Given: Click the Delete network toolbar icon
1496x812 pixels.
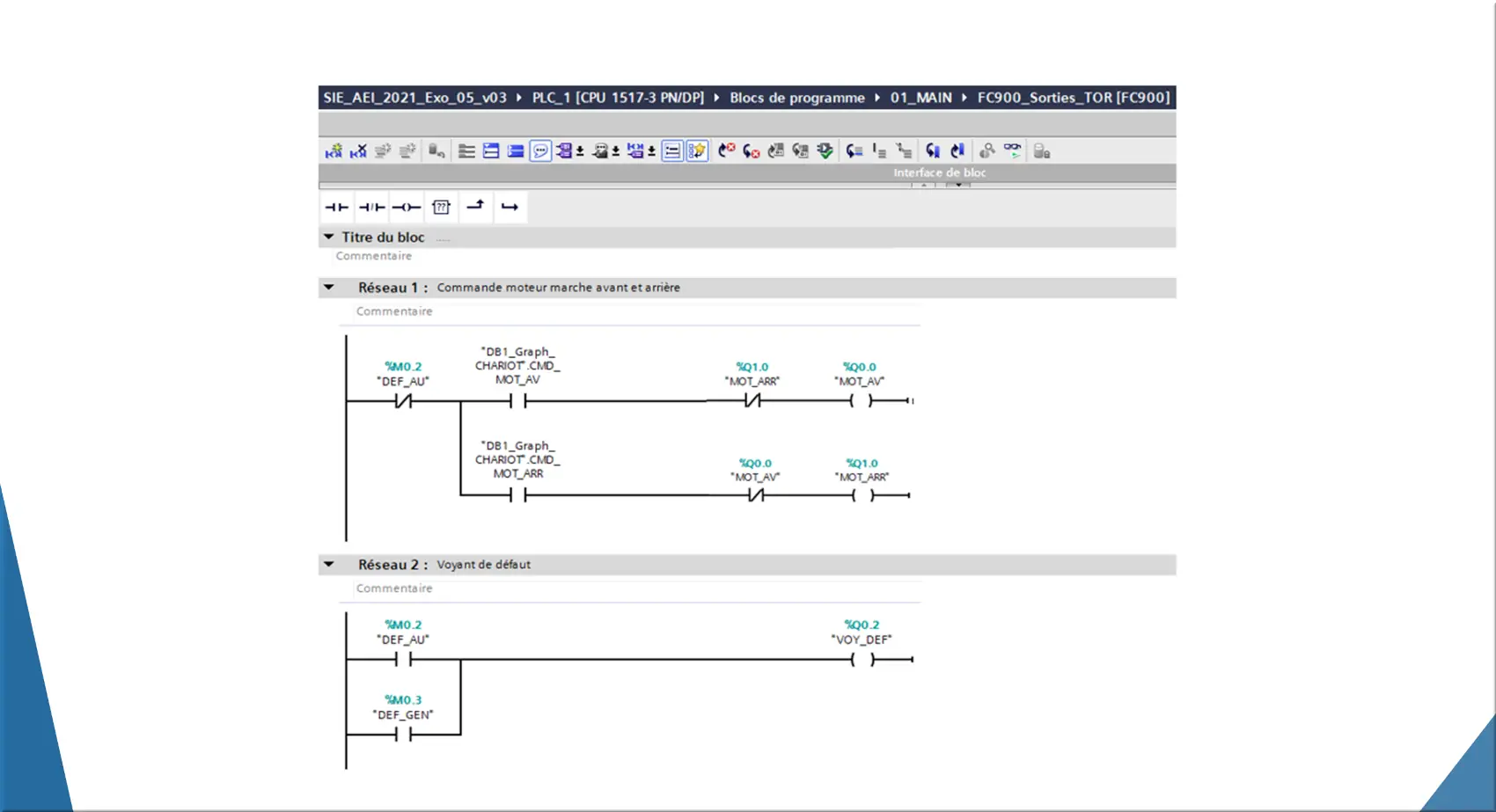Looking at the screenshot, I should point(358,151).
